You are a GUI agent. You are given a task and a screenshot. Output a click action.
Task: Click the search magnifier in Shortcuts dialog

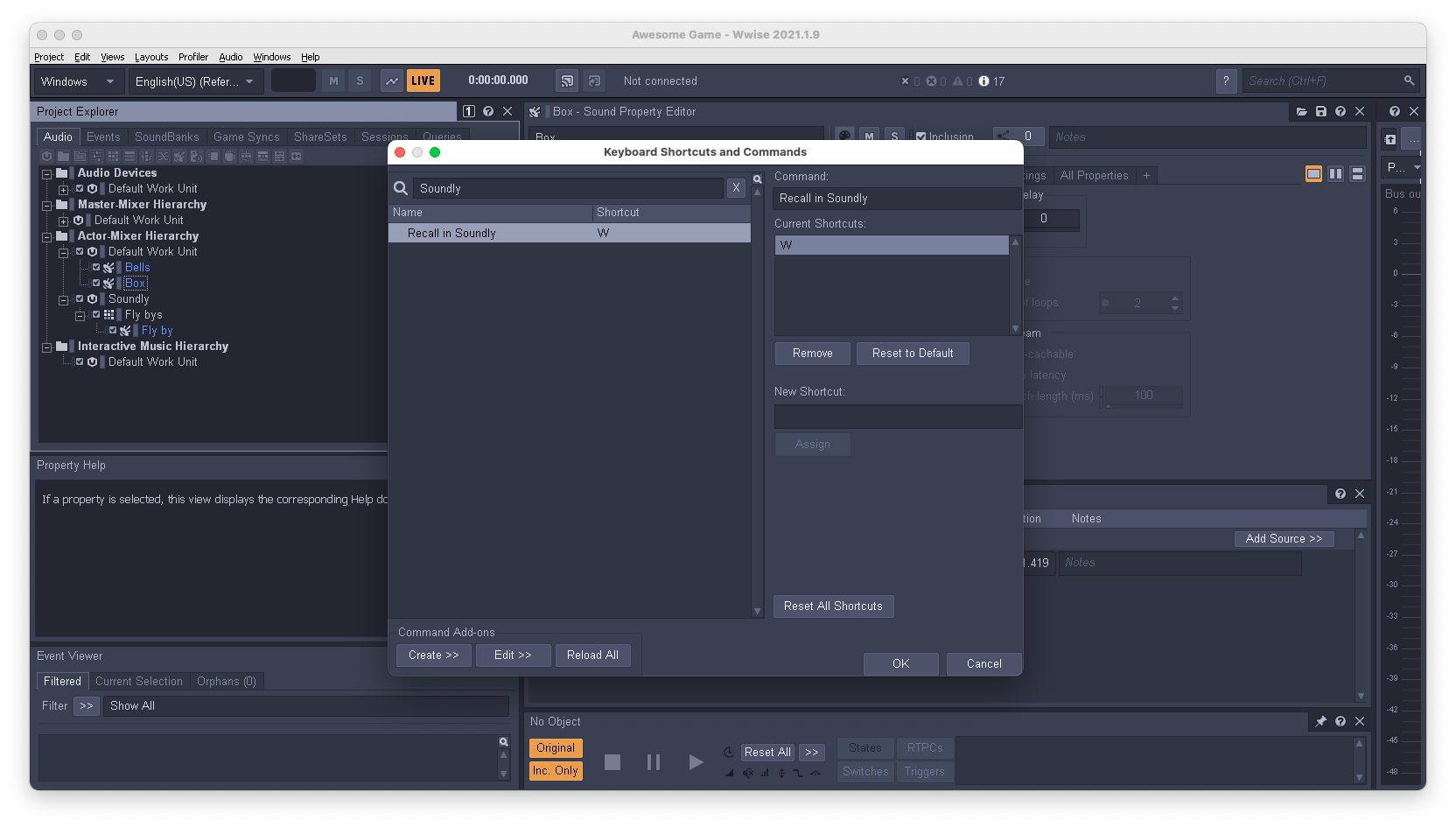[401, 188]
